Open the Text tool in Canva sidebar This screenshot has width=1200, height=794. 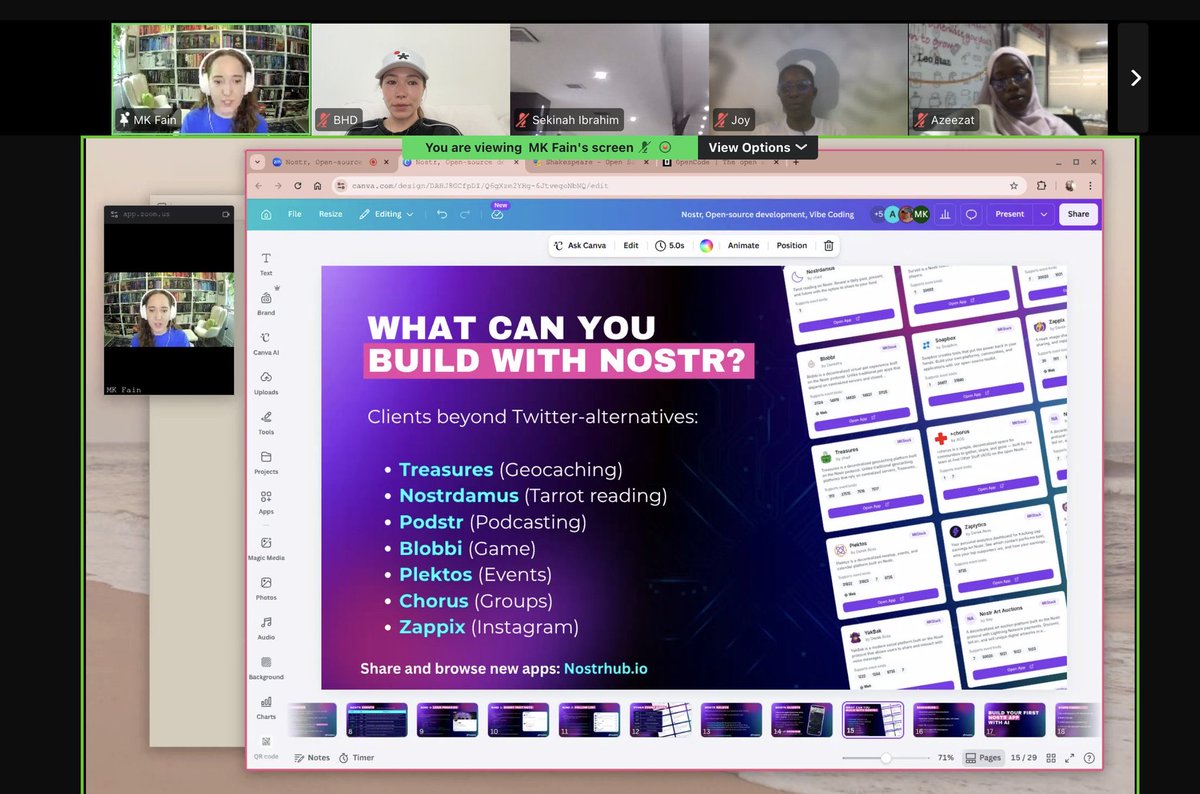point(266,263)
